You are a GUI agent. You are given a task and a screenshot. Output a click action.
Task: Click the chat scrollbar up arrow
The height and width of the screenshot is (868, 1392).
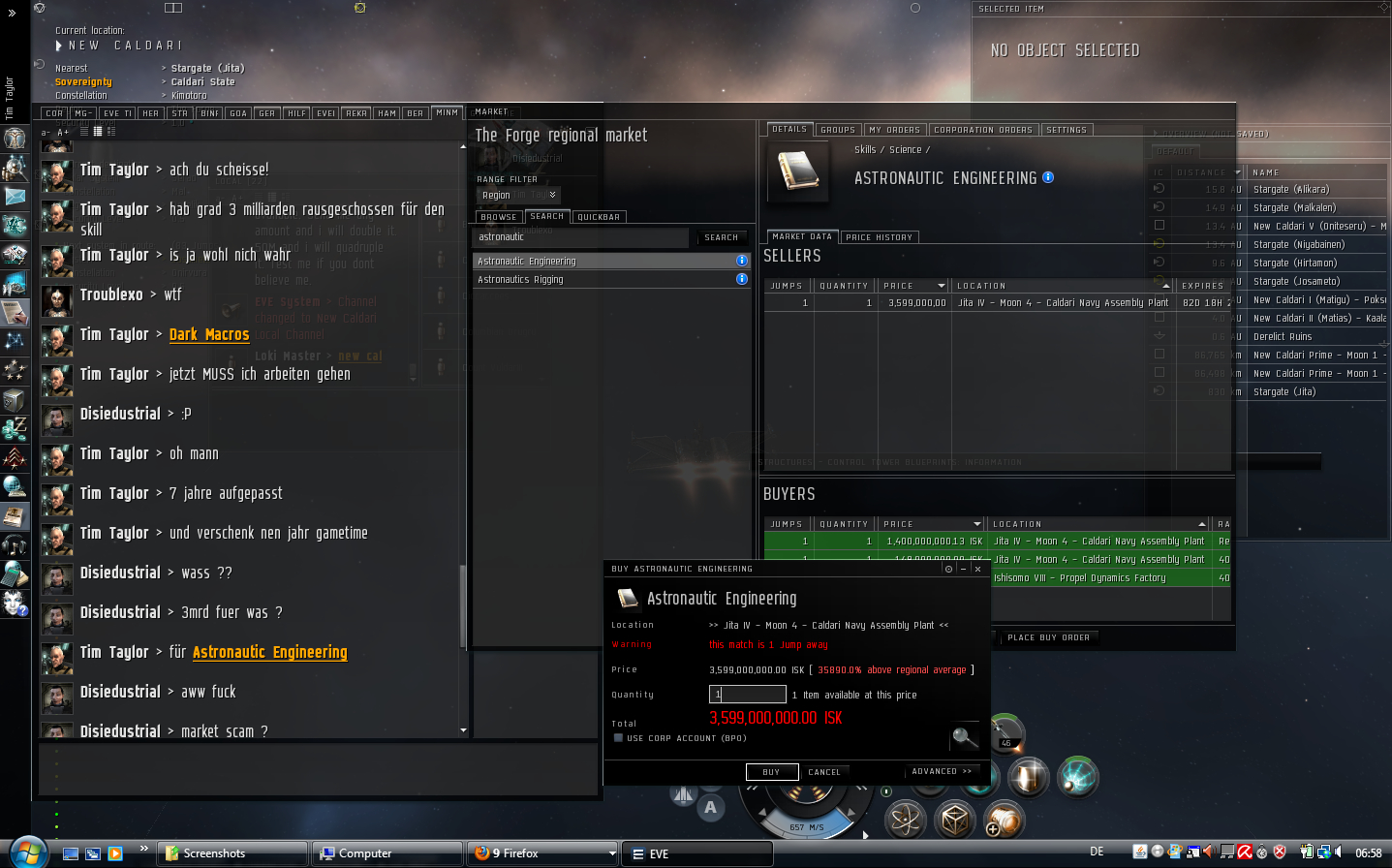coord(463,146)
